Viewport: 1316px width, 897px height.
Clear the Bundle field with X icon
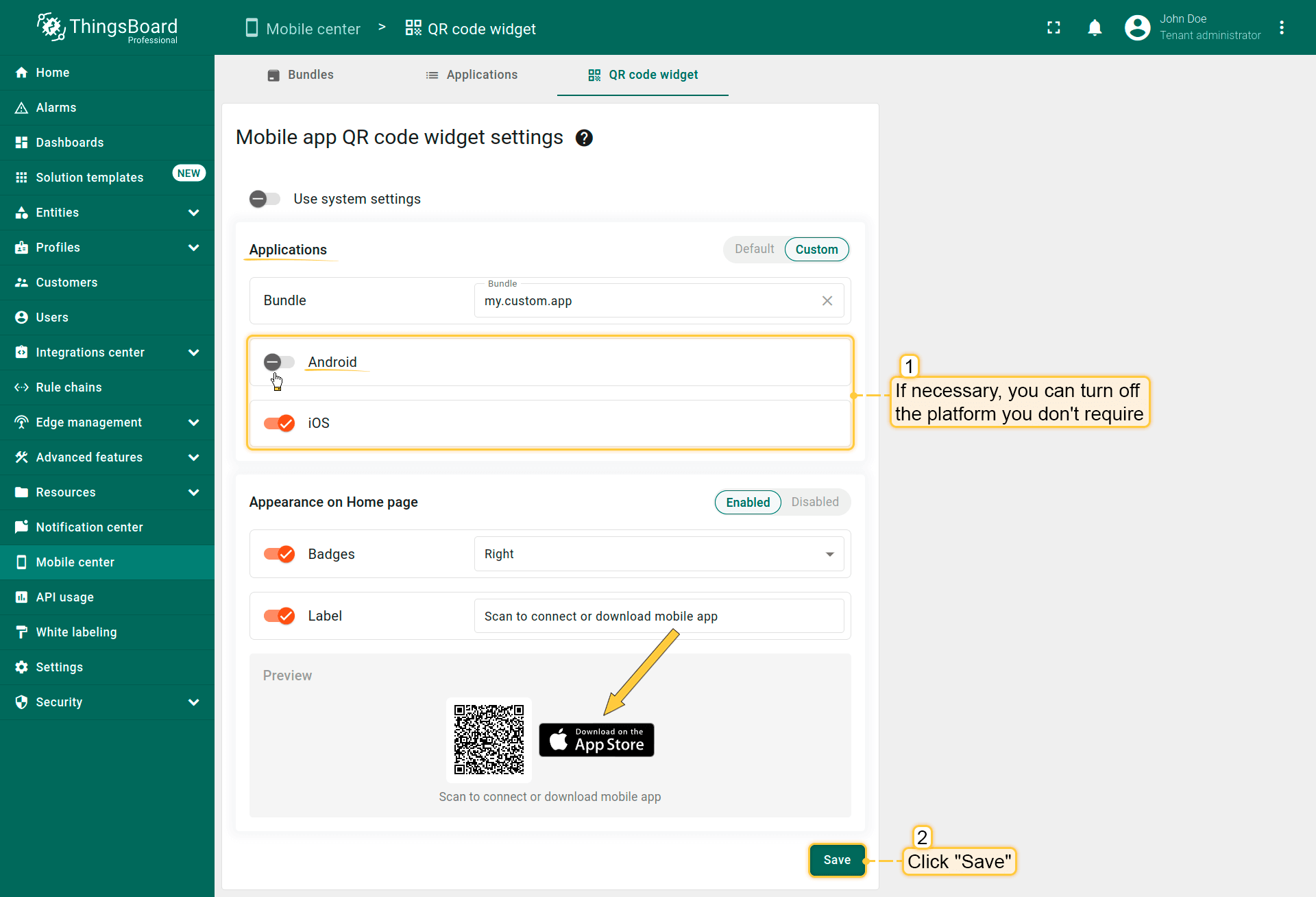(x=827, y=301)
